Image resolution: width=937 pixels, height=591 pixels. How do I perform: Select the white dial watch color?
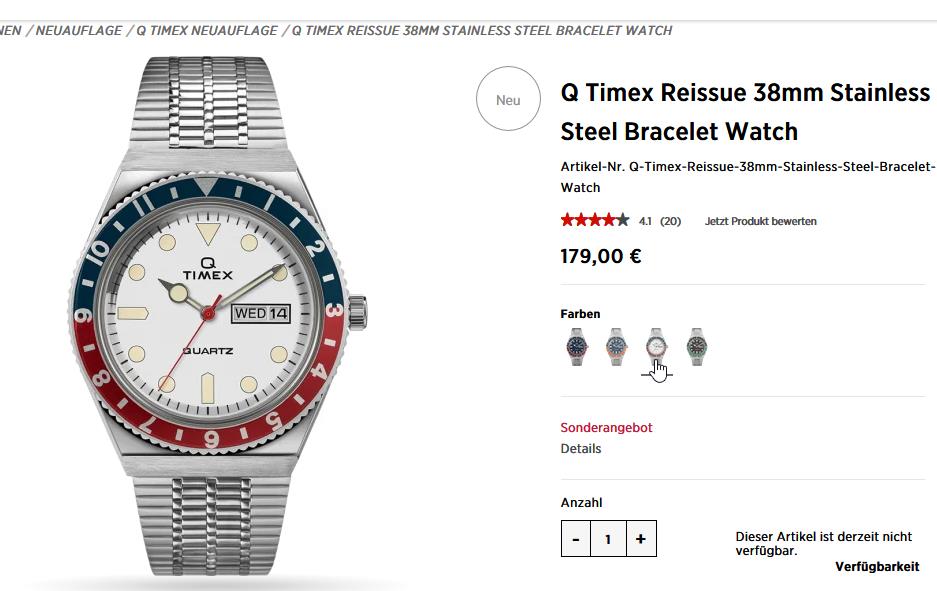(656, 347)
